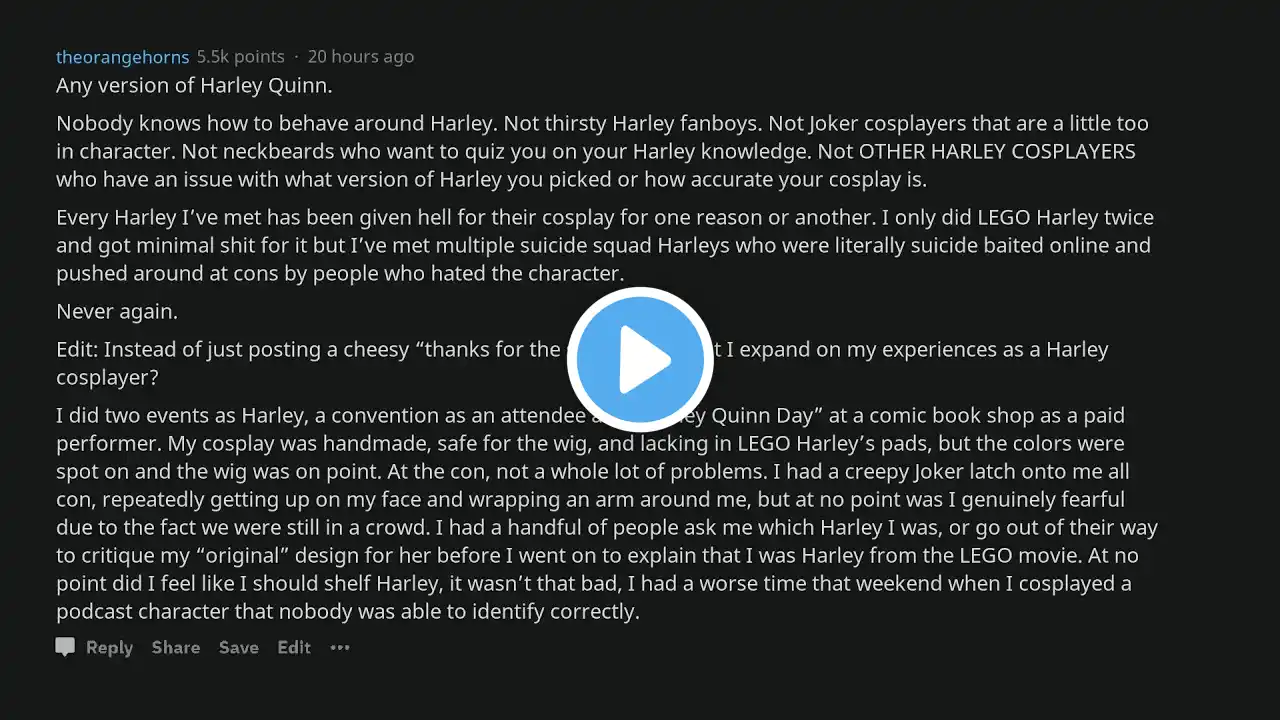Click the speech bubble reply icon
This screenshot has width=1280, height=720.
tap(65, 647)
